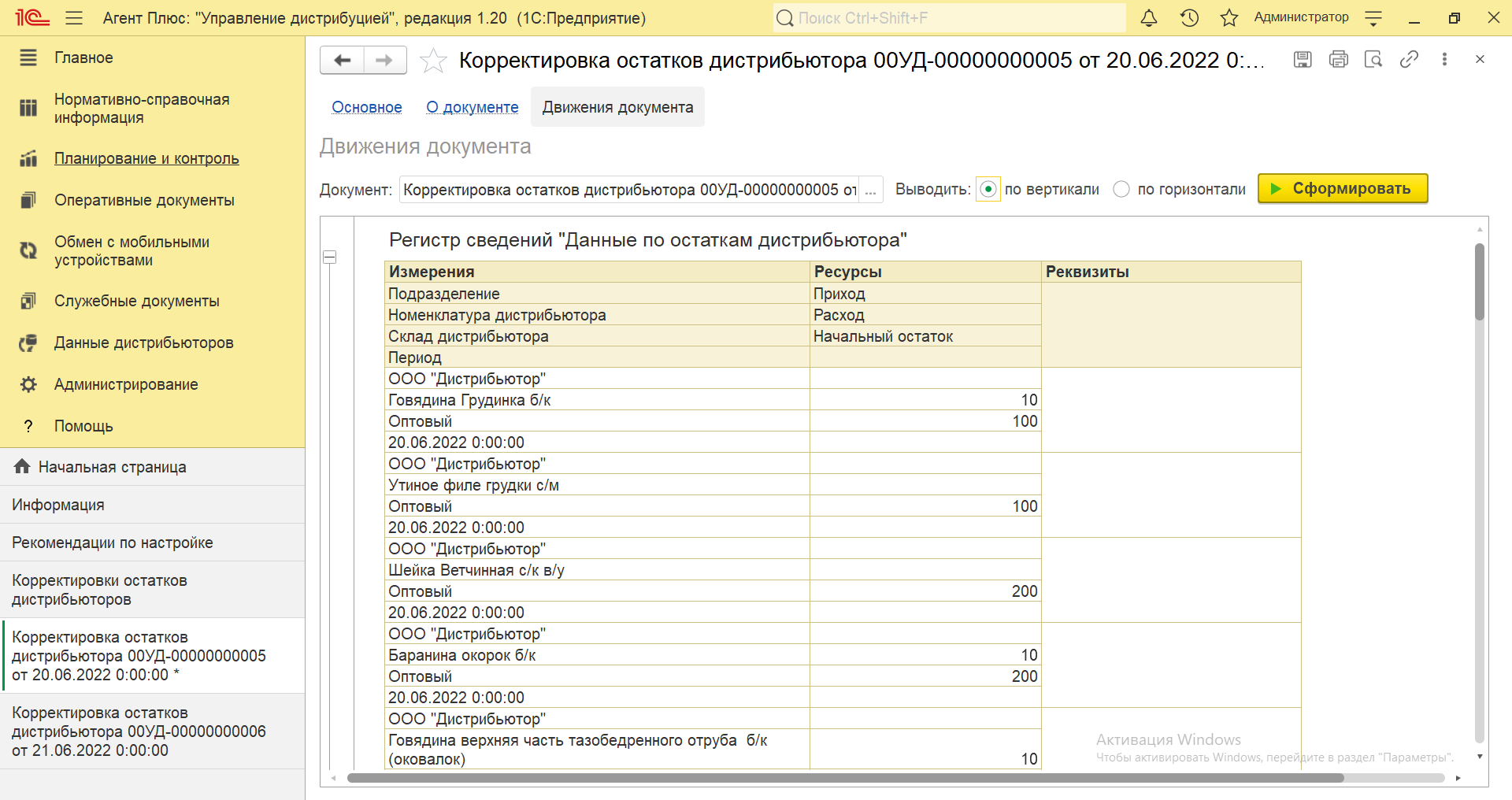The height and width of the screenshot is (800, 1512).
Task: Select по горизонтали radio button
Action: 1121,189
